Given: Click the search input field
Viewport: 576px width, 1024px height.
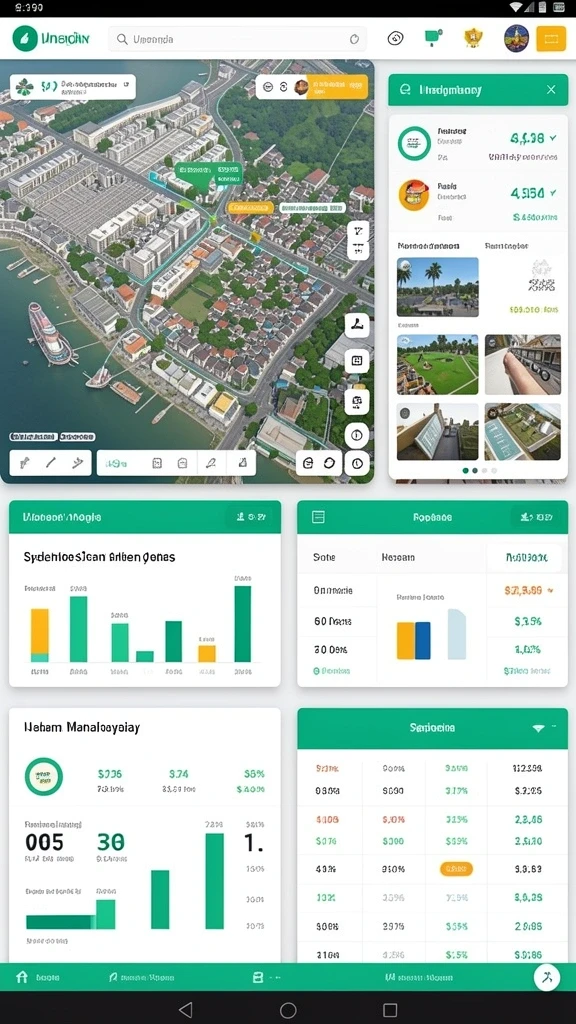Looking at the screenshot, I should pos(237,39).
